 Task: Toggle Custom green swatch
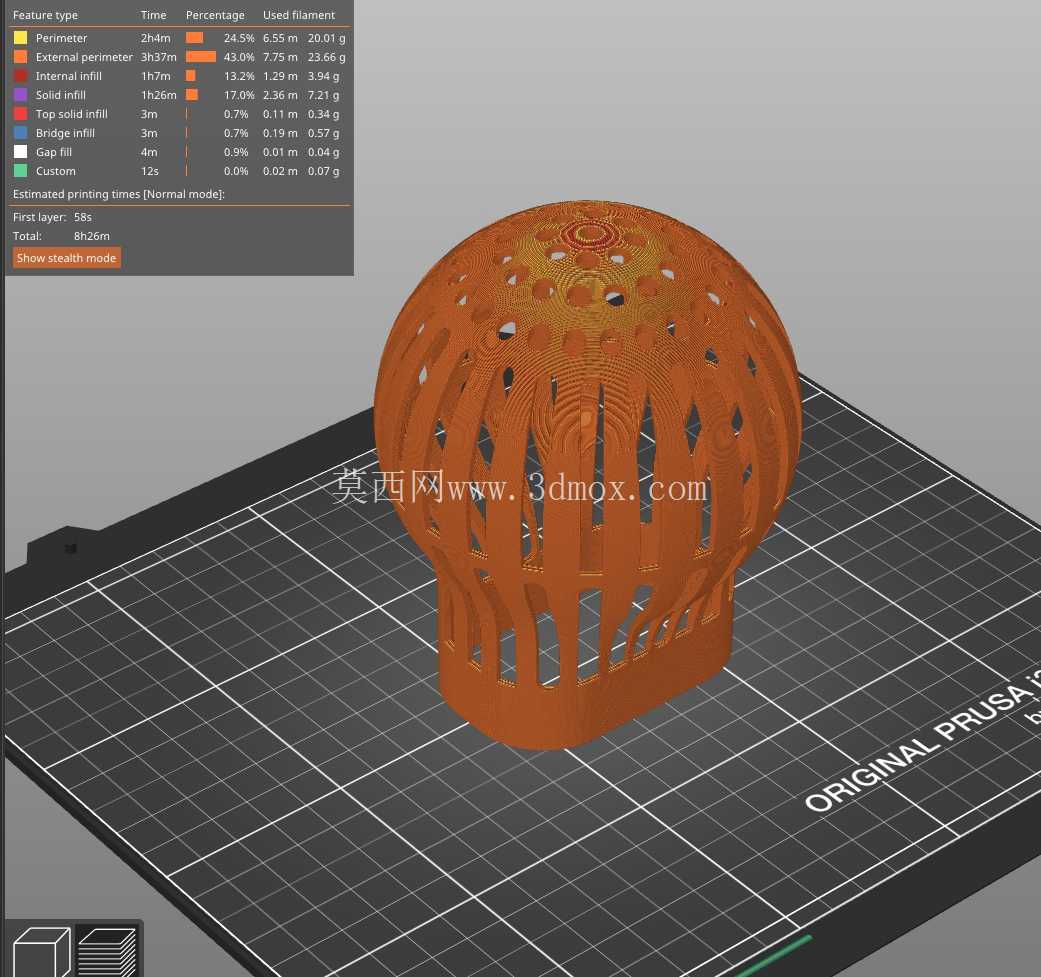(x=21, y=171)
